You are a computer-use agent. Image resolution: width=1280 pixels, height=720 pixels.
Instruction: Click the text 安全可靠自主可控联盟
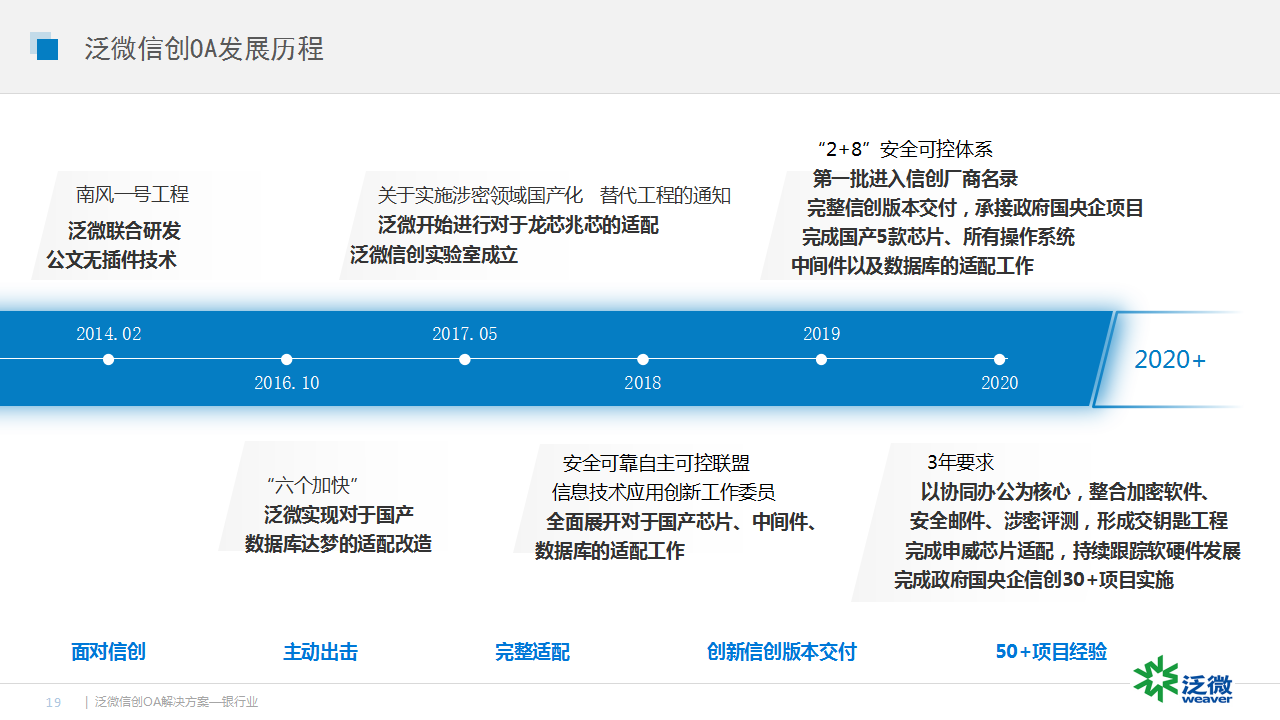(656, 463)
